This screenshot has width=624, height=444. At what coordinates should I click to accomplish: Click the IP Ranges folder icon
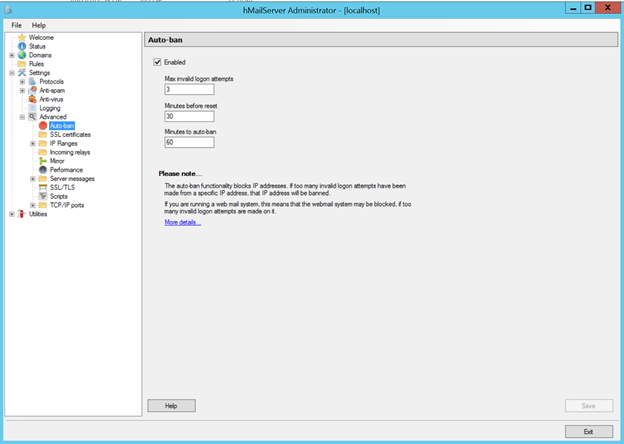43,143
